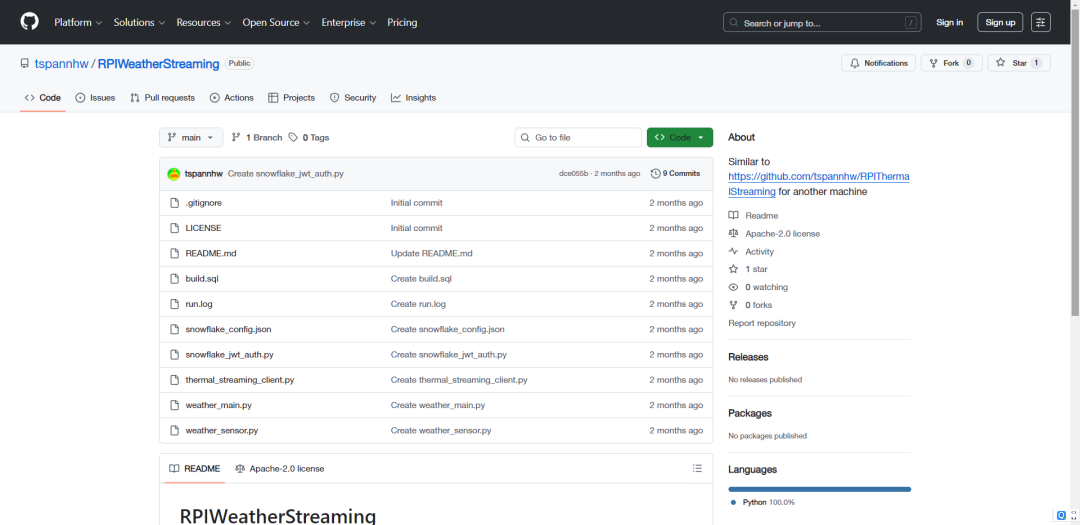Open RPIWeatherStreaming repository title link
Viewport: 1080px width, 525px height.
click(x=158, y=63)
